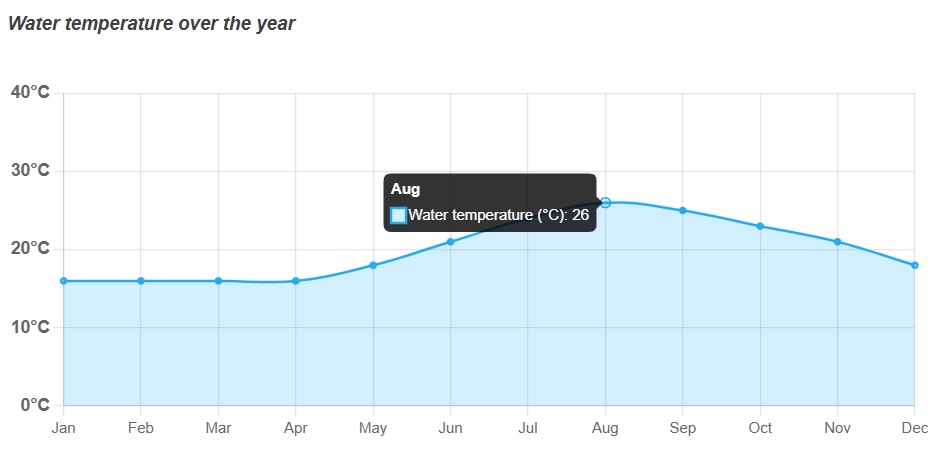The image size is (947, 457).
Task: Click the October temperature data point
Action: (x=760, y=226)
